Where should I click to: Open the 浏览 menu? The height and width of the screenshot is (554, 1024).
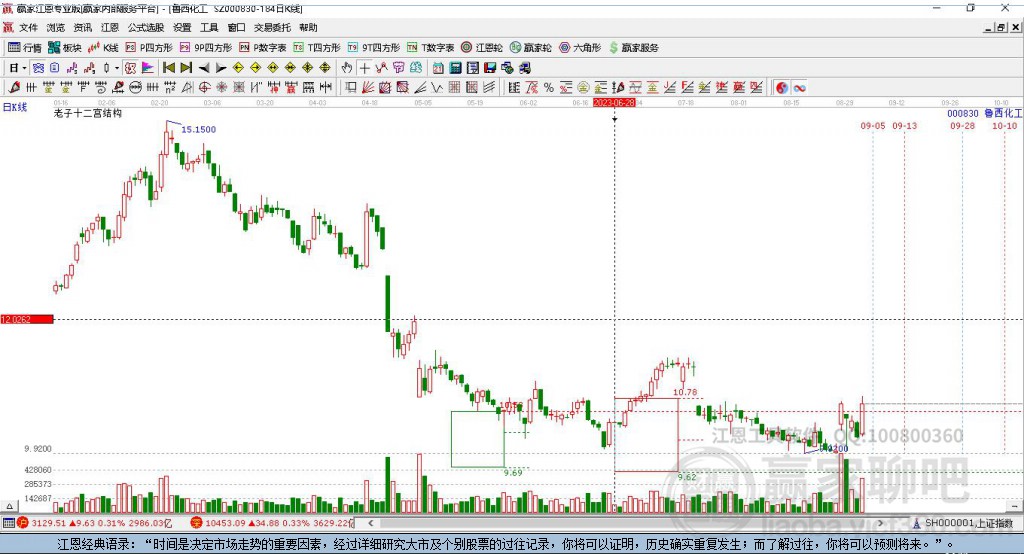click(56, 27)
